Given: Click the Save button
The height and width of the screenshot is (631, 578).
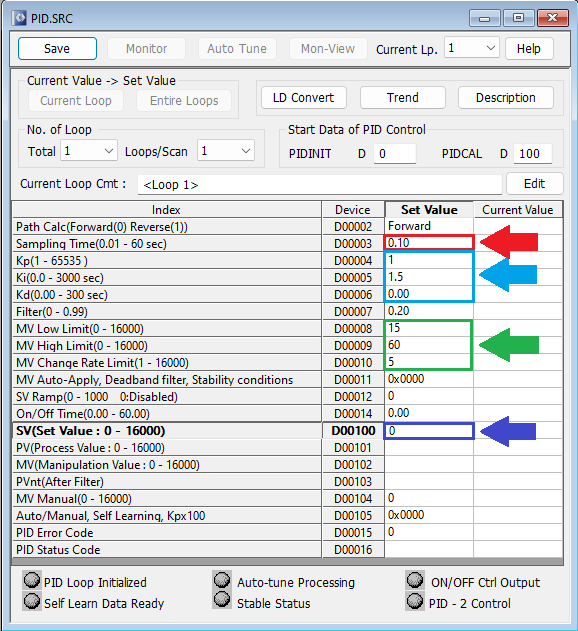Looking at the screenshot, I should [57, 49].
